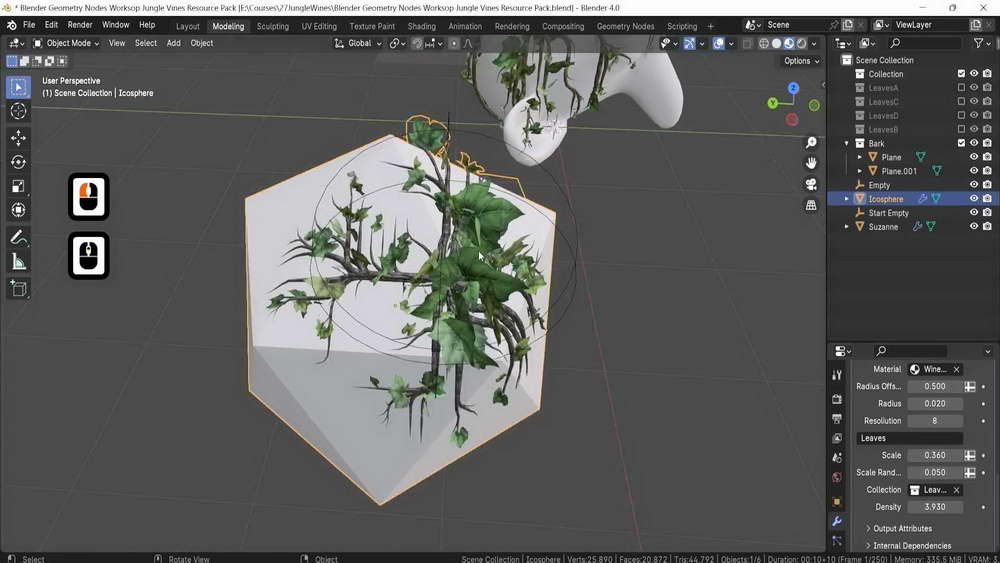This screenshot has height=563, width=1000.
Task: Collapse the Bark collection
Action: coord(847,143)
